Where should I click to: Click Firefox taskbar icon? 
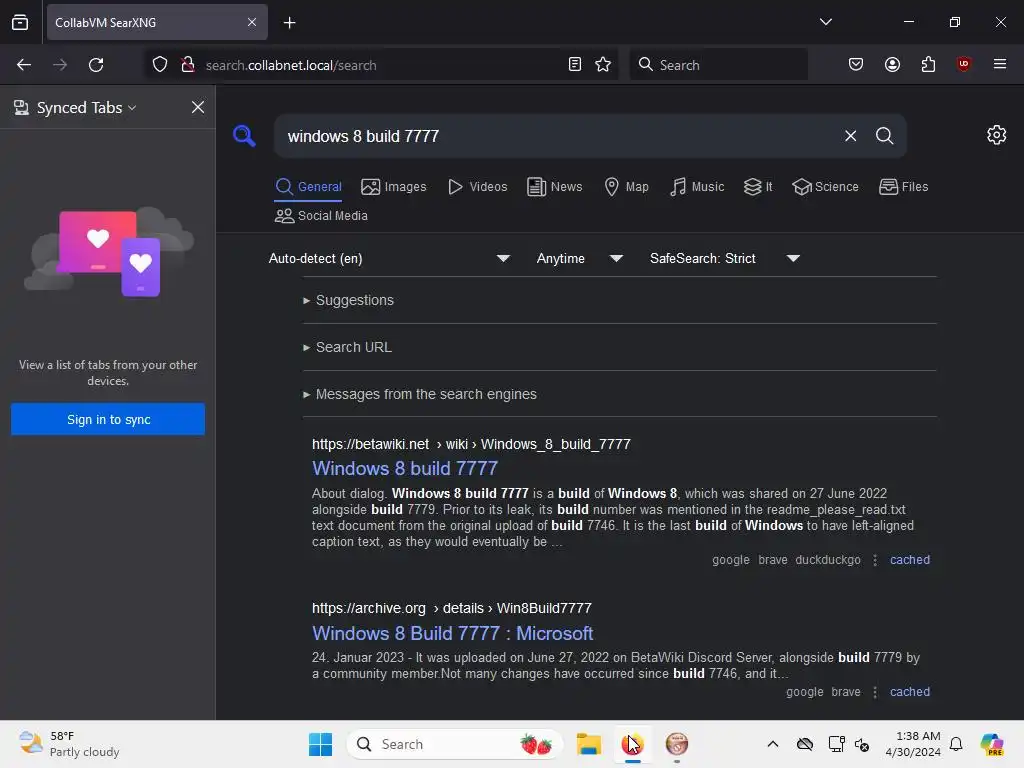point(632,744)
